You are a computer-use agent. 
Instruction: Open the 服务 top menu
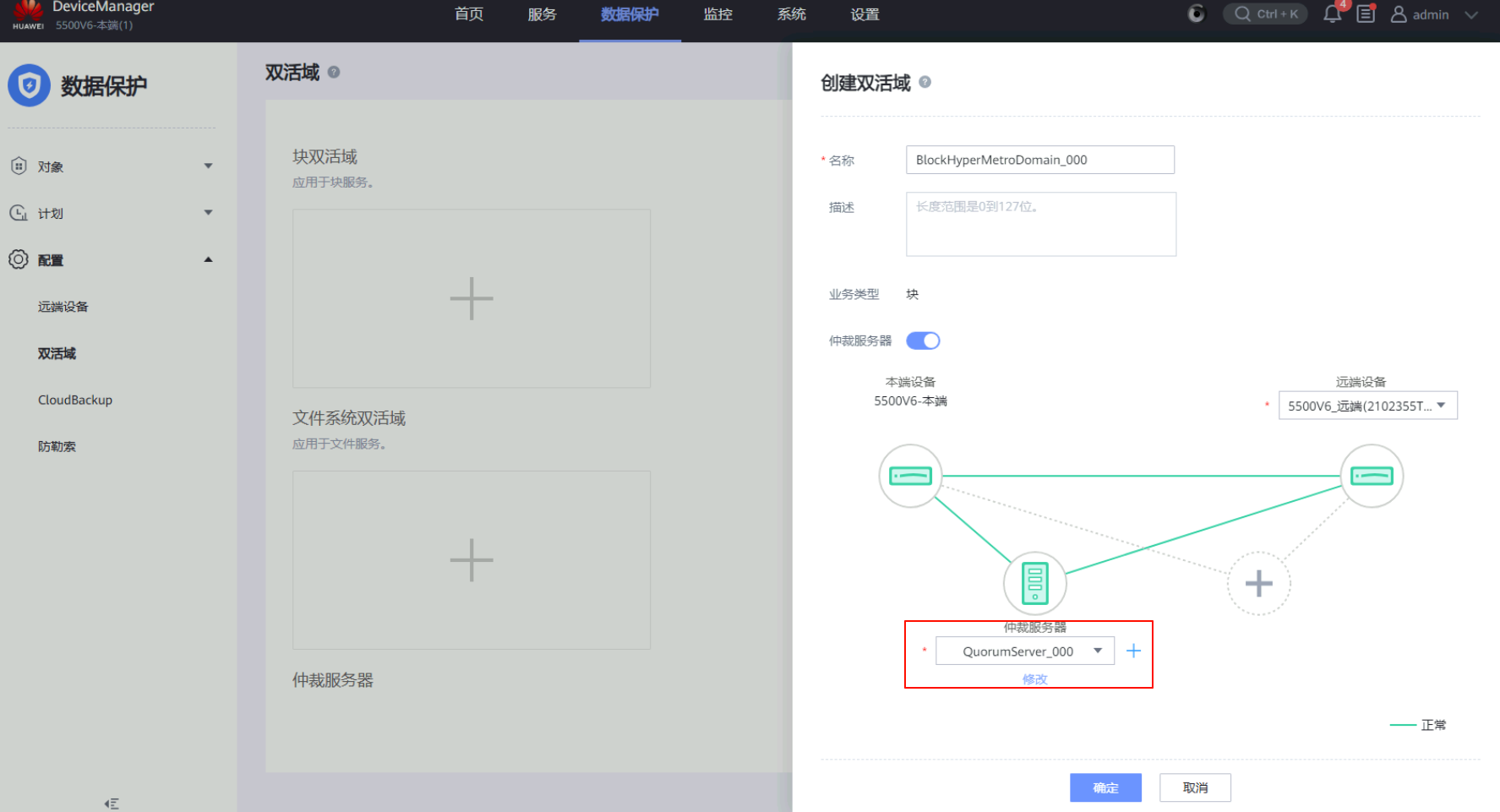pos(542,14)
